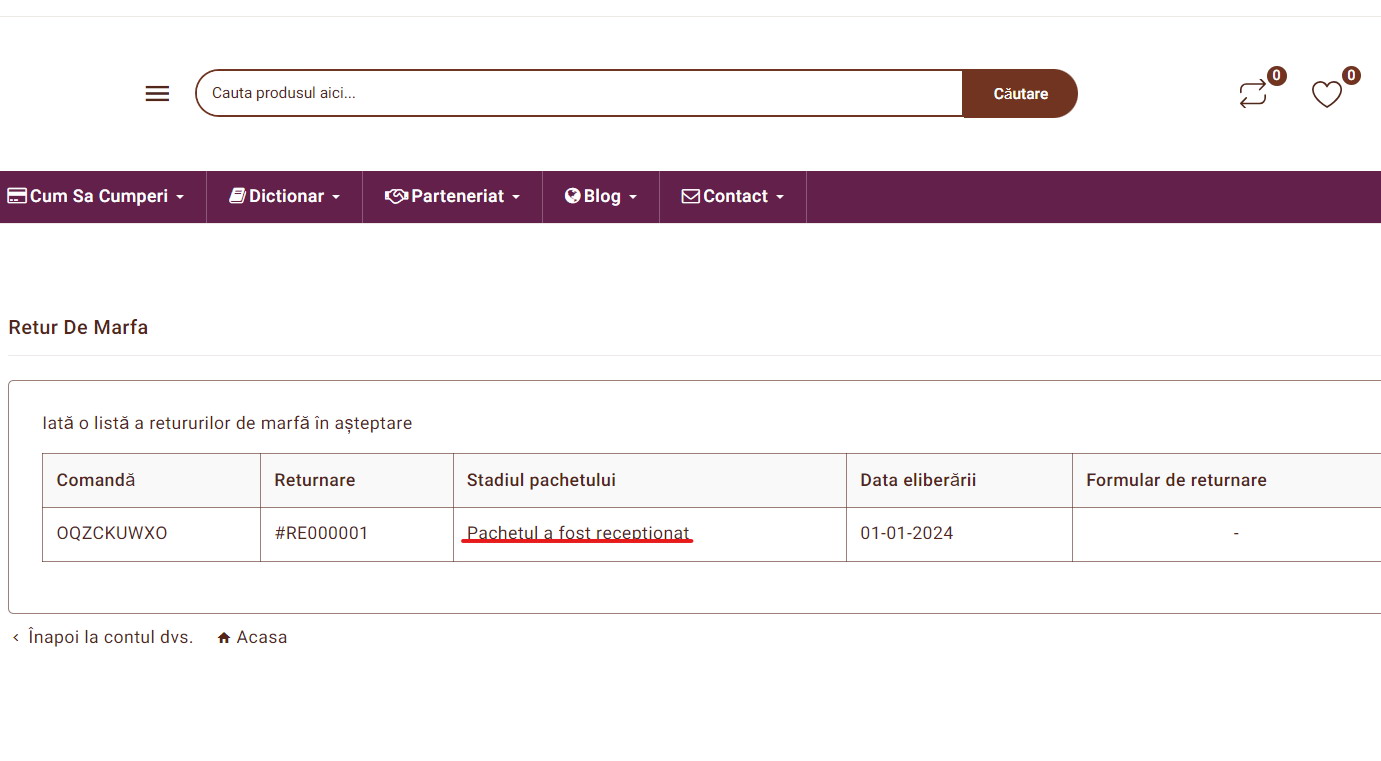Click the Pachetul a fost receptionat status
Image resolution: width=1381 pixels, height=761 pixels.
tap(578, 533)
